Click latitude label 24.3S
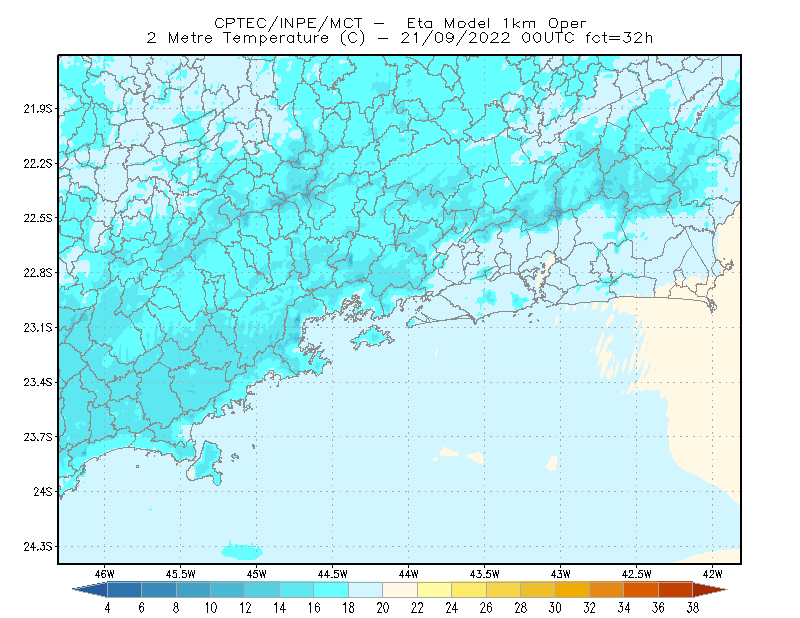Image resolution: width=800 pixels, height=618 pixels. pos(37,547)
